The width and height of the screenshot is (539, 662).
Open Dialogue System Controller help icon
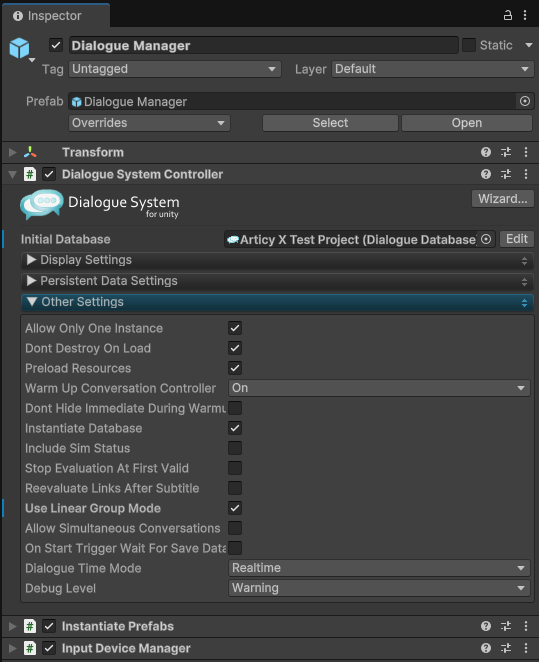tap(486, 174)
